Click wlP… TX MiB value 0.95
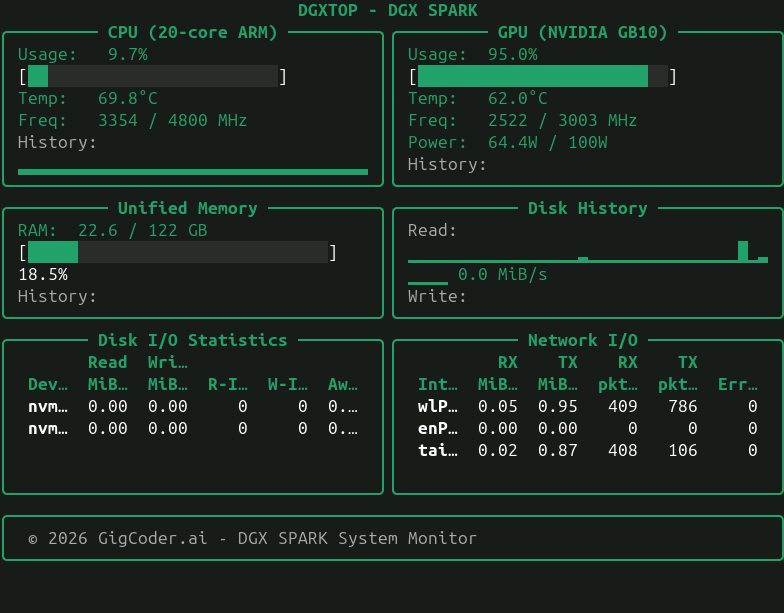Viewport: 784px width, 613px height. [x=558, y=406]
